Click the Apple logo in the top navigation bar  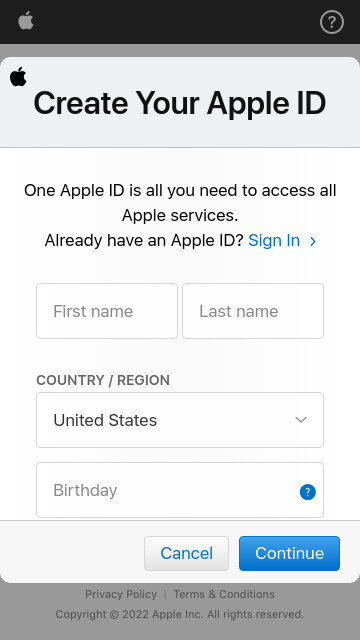coord(26,21)
